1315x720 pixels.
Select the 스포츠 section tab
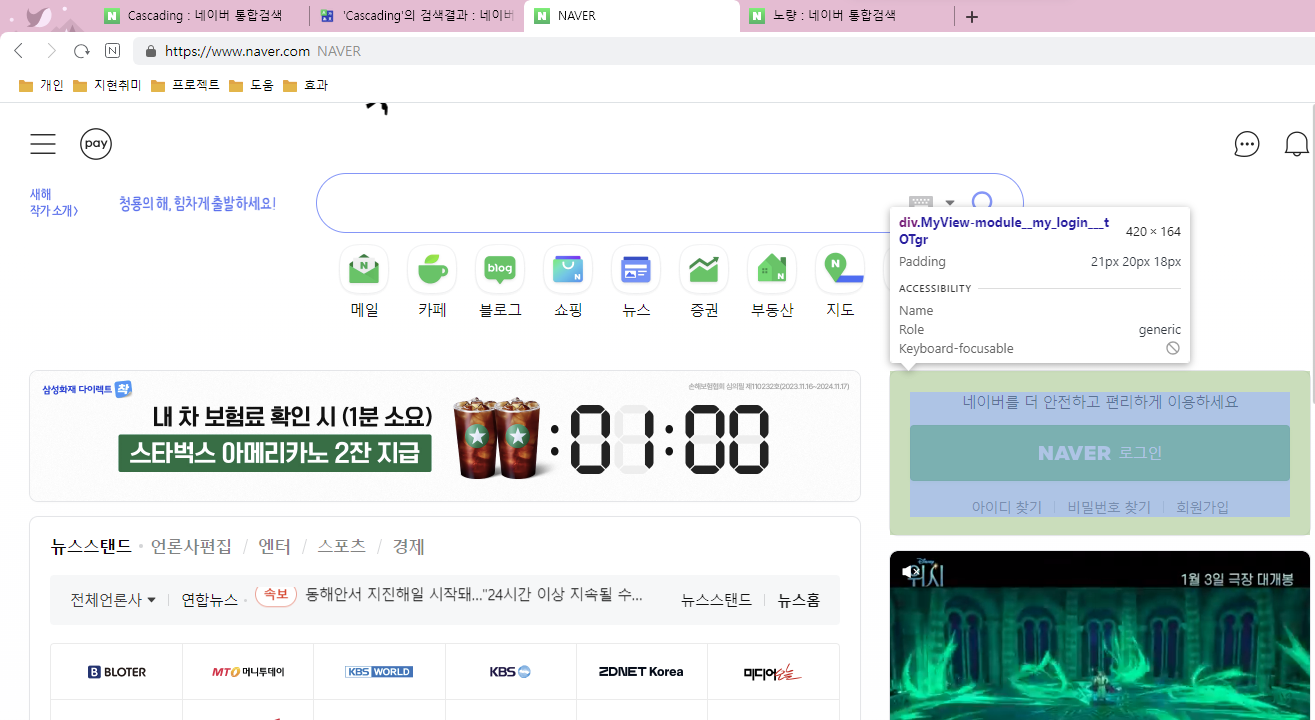click(341, 546)
